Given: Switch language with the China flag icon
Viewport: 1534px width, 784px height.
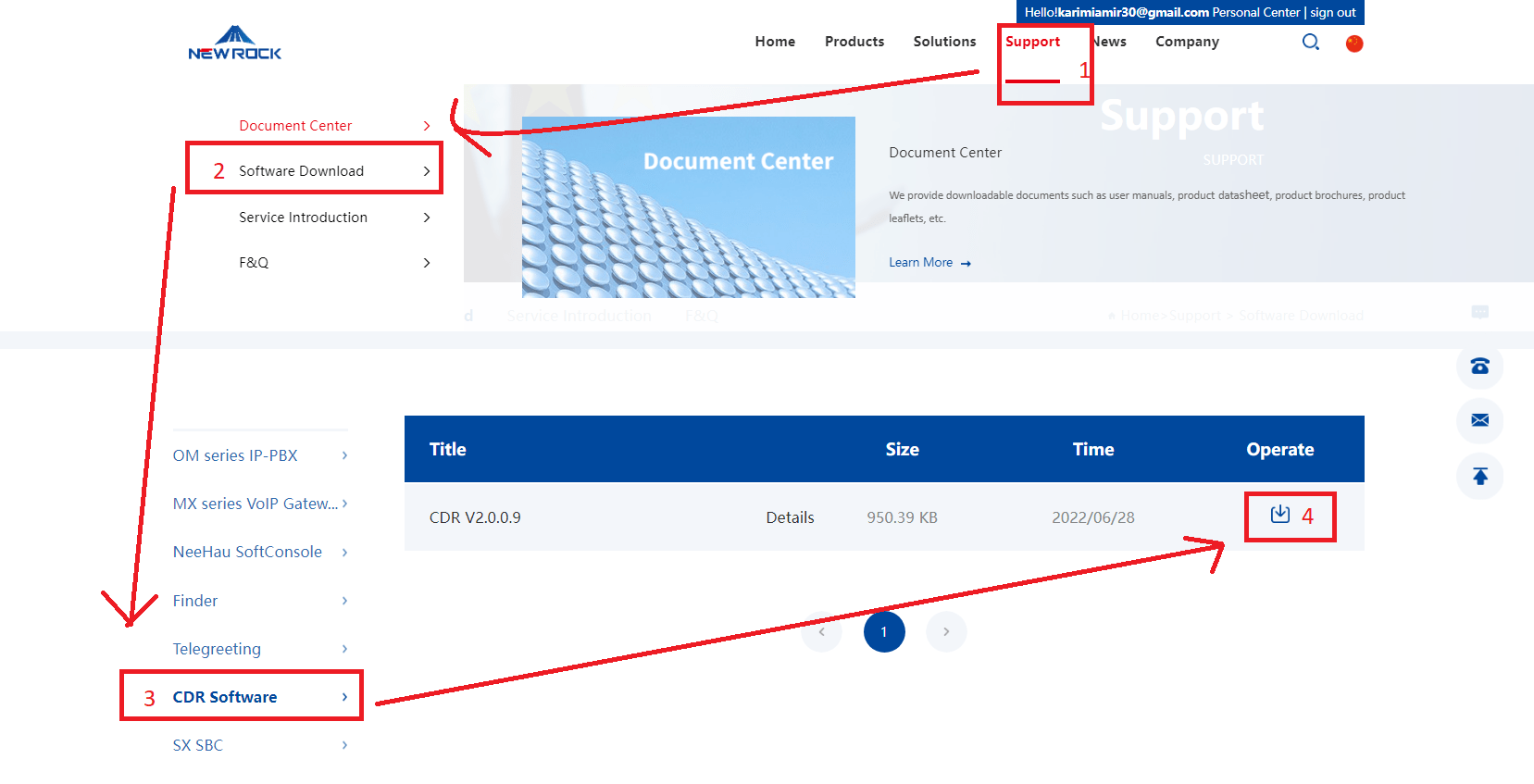Looking at the screenshot, I should 1354,44.
